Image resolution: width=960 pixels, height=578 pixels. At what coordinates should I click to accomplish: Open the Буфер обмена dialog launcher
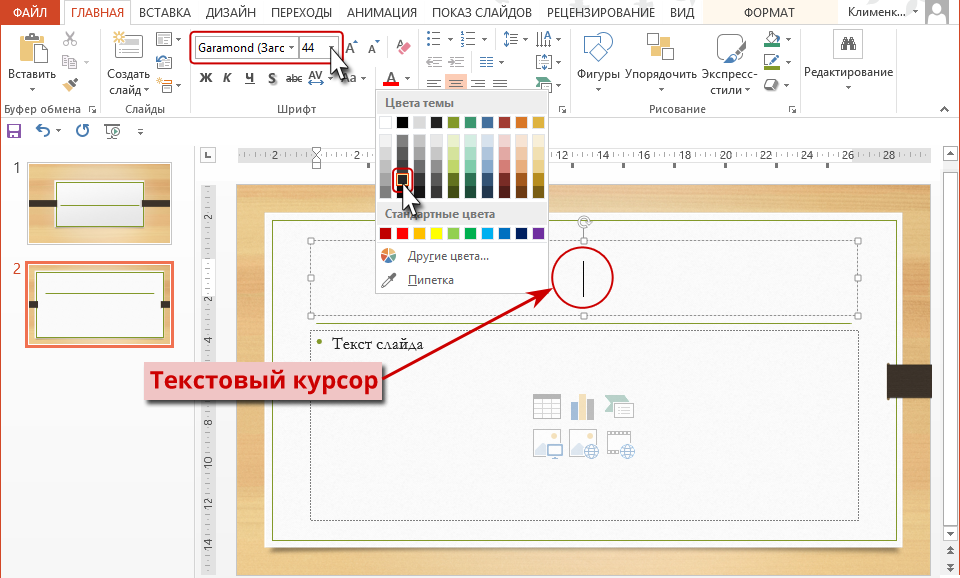92,110
